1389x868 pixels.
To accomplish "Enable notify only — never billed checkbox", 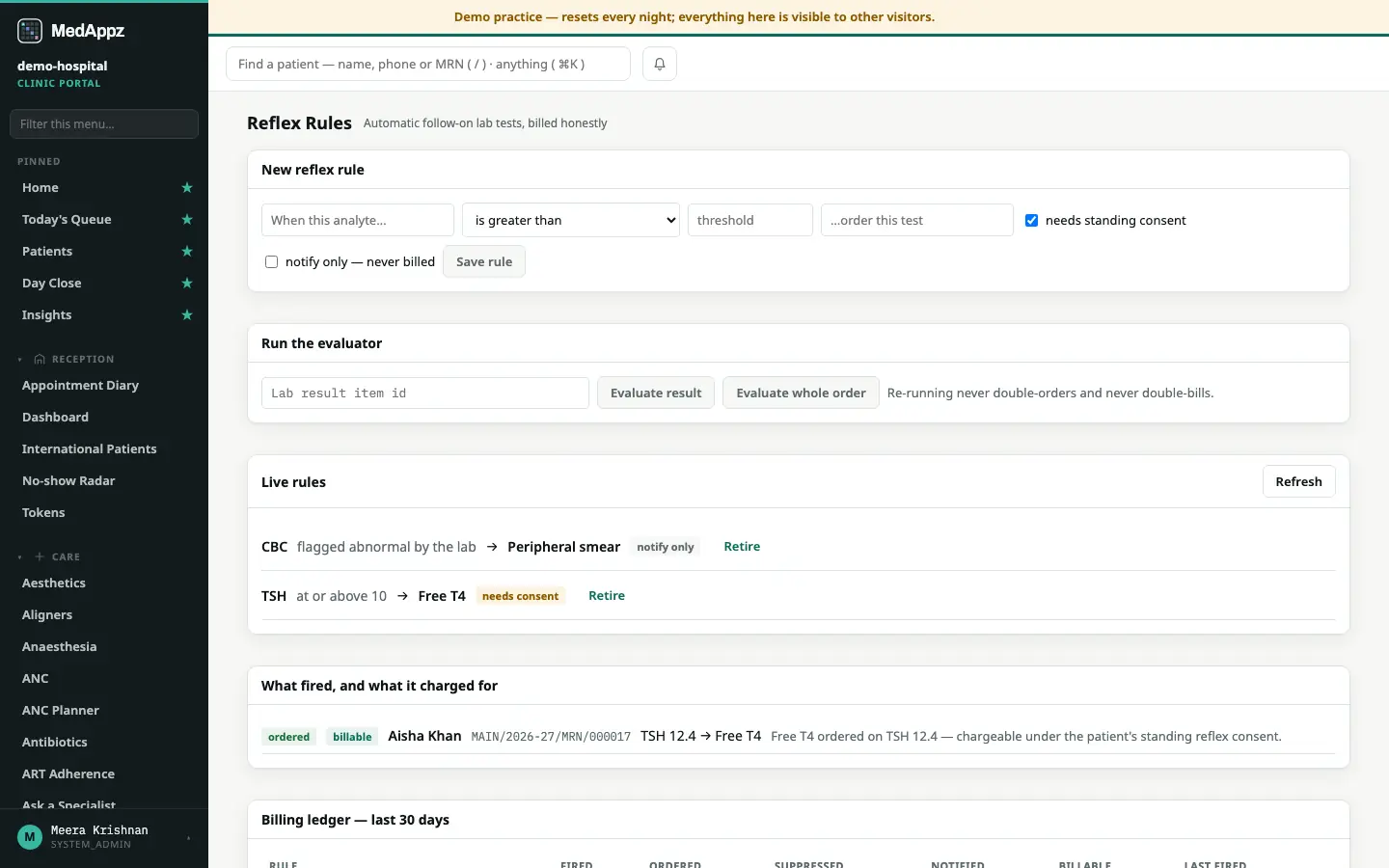I will [x=271, y=261].
